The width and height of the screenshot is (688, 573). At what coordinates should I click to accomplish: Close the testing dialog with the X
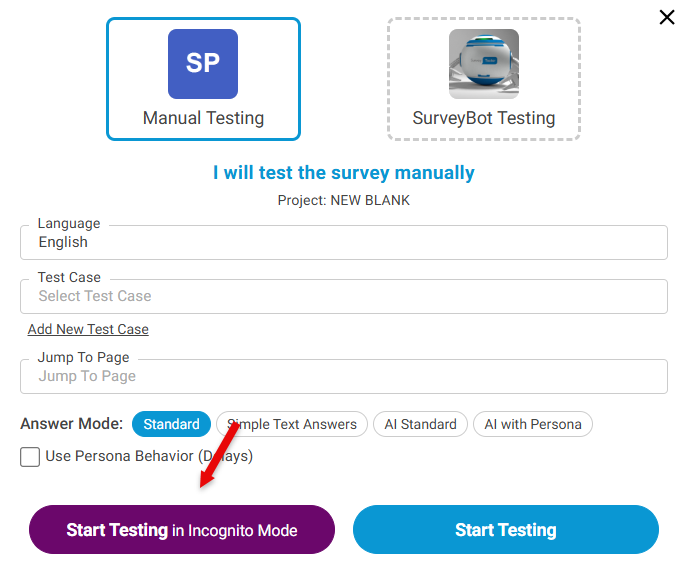point(667,17)
